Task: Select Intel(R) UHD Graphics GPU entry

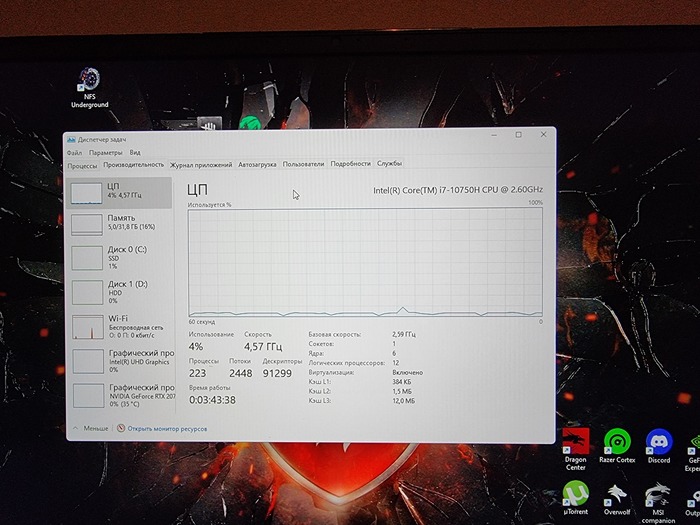Action: point(121,361)
